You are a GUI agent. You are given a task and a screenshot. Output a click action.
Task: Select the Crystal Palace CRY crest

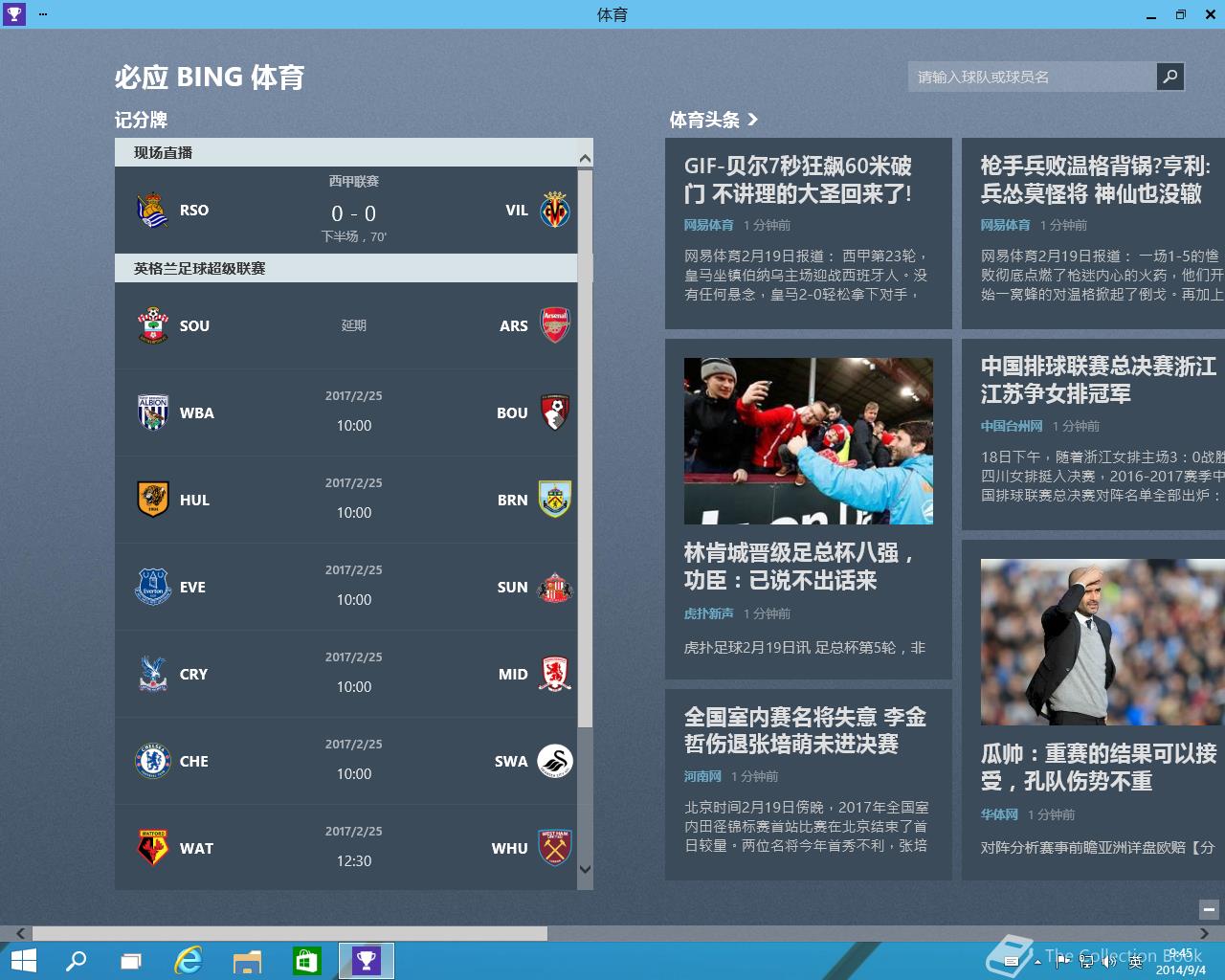(153, 674)
